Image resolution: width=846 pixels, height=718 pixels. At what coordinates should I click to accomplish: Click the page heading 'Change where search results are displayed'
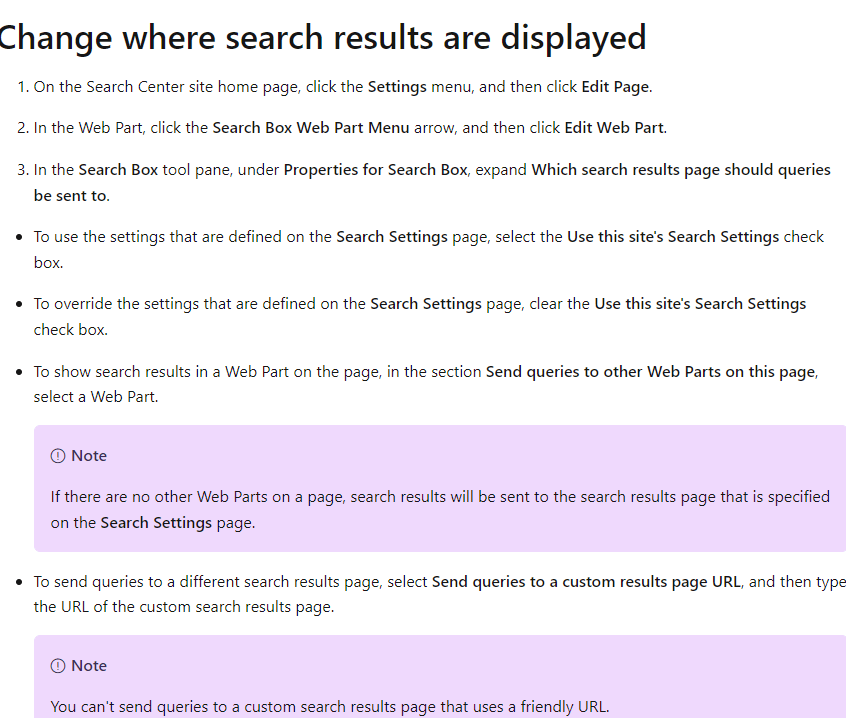coord(323,38)
